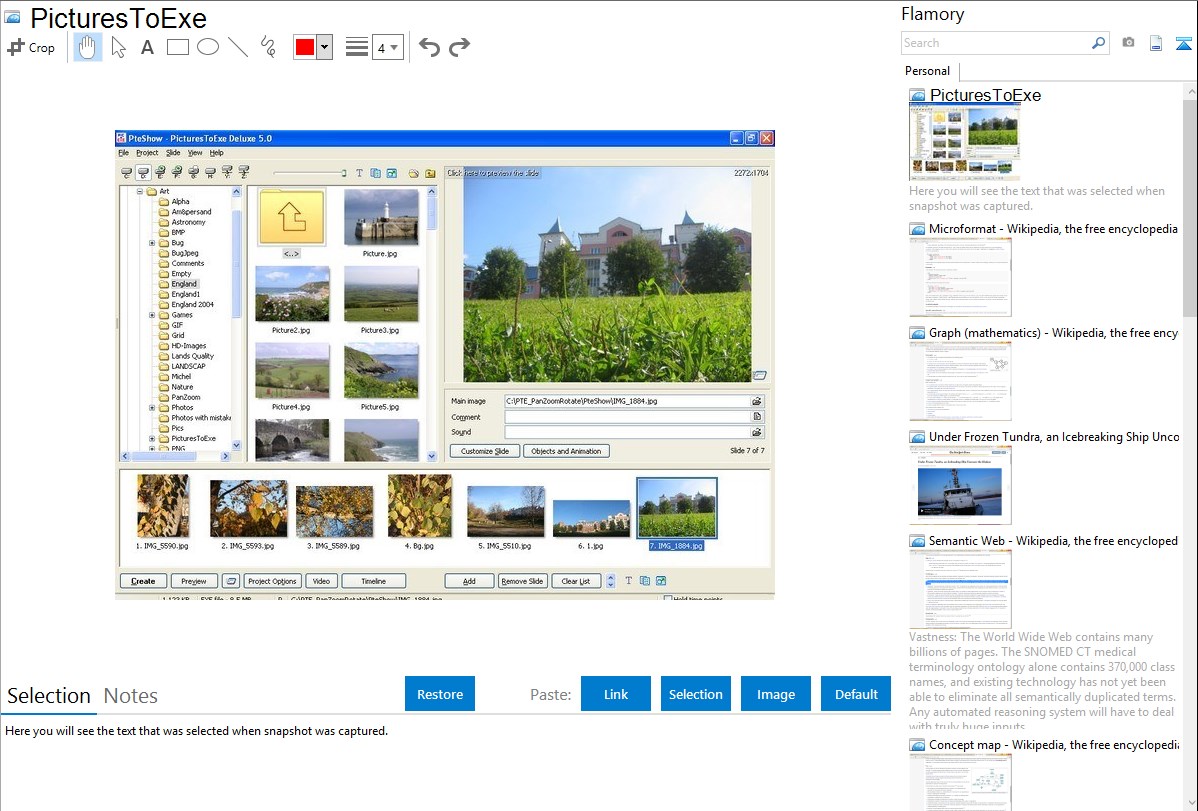This screenshot has width=1198, height=811.
Task: Select the straight line tool
Action: coord(238,47)
